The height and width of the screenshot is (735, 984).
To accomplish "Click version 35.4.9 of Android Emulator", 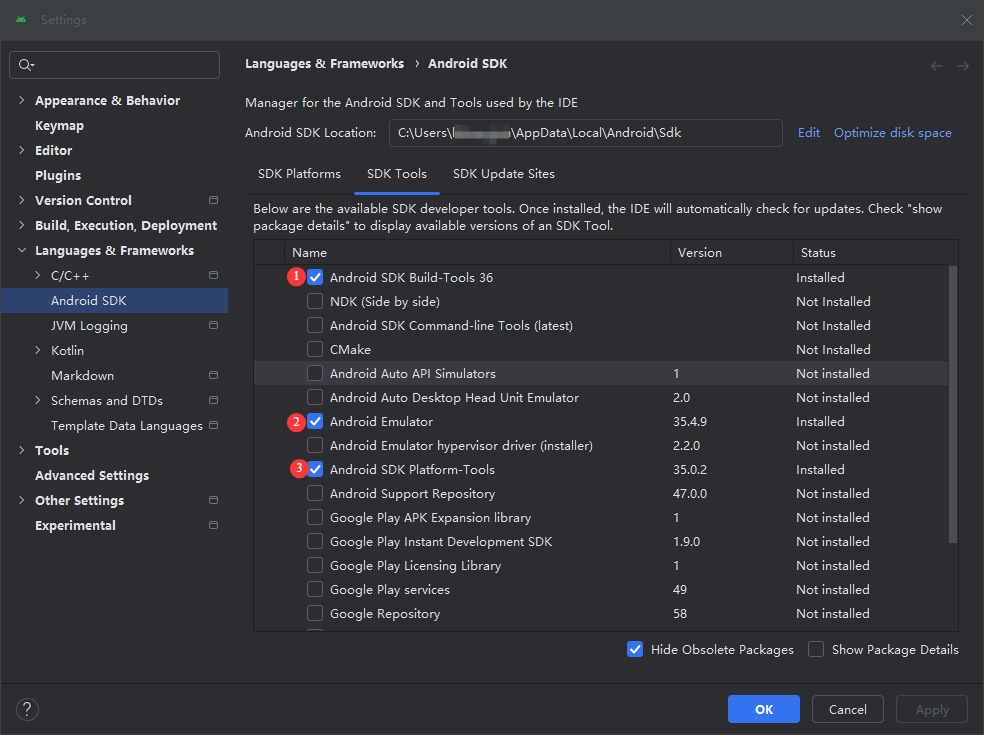I will [x=690, y=421].
